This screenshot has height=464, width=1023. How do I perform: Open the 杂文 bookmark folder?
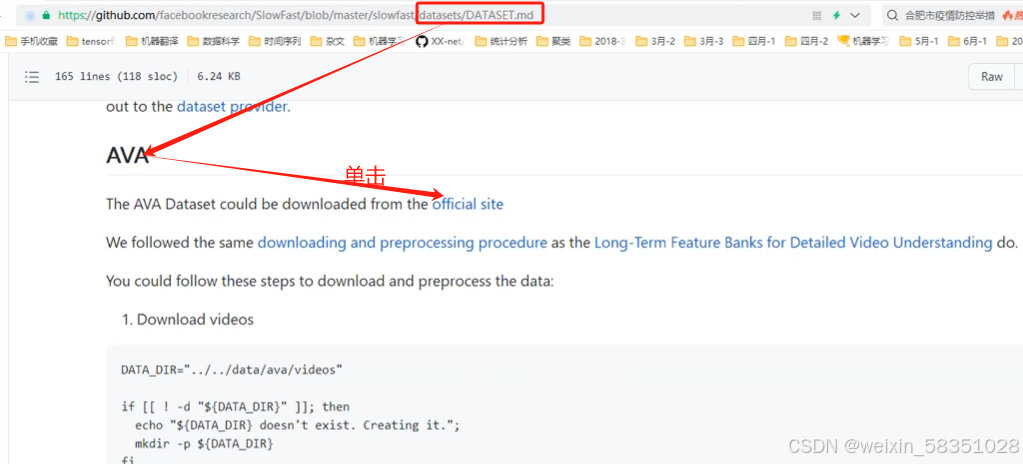pos(328,41)
